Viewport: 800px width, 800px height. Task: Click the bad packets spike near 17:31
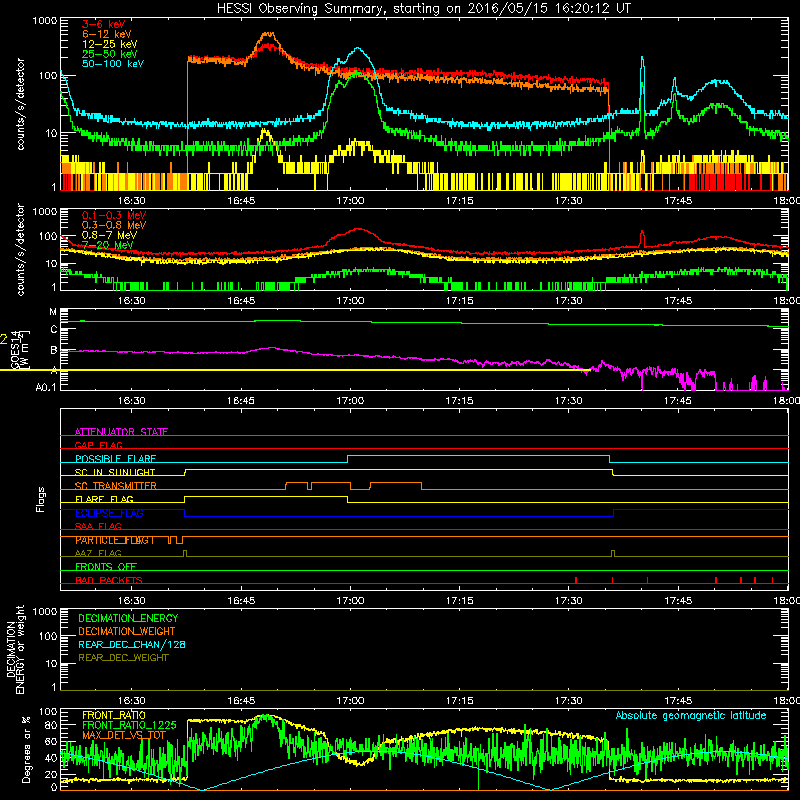click(x=576, y=580)
